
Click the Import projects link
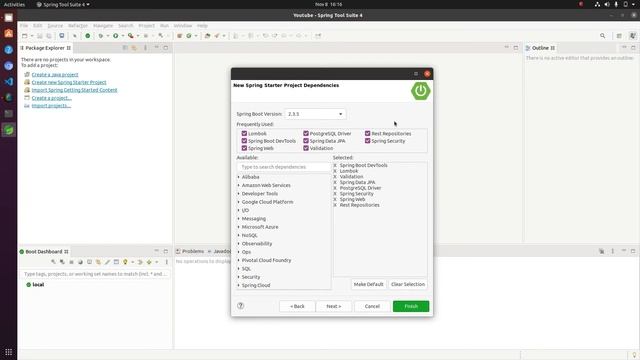point(51,106)
